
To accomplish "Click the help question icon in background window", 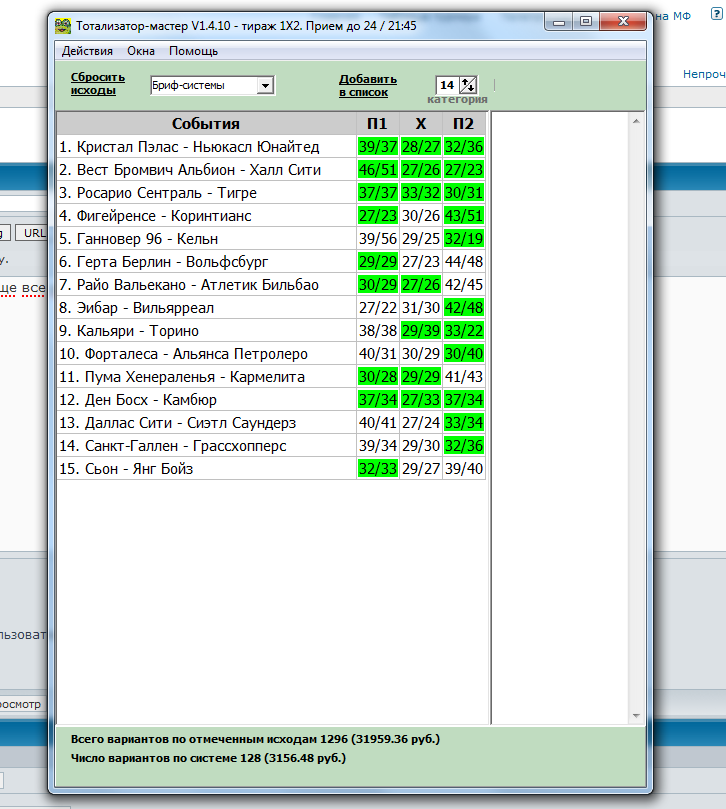I will [717, 13].
